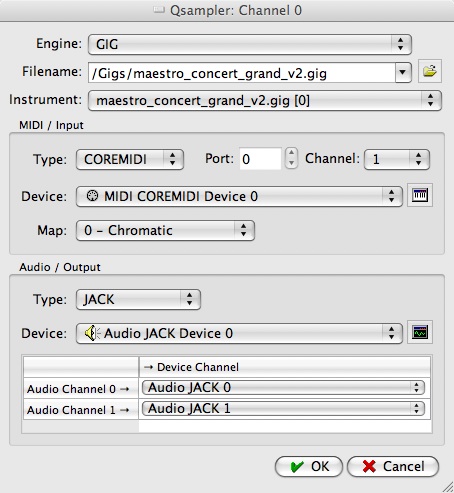454x493 pixels.
Task: Open the MIDI Channel dropdown
Action: click(x=397, y=159)
